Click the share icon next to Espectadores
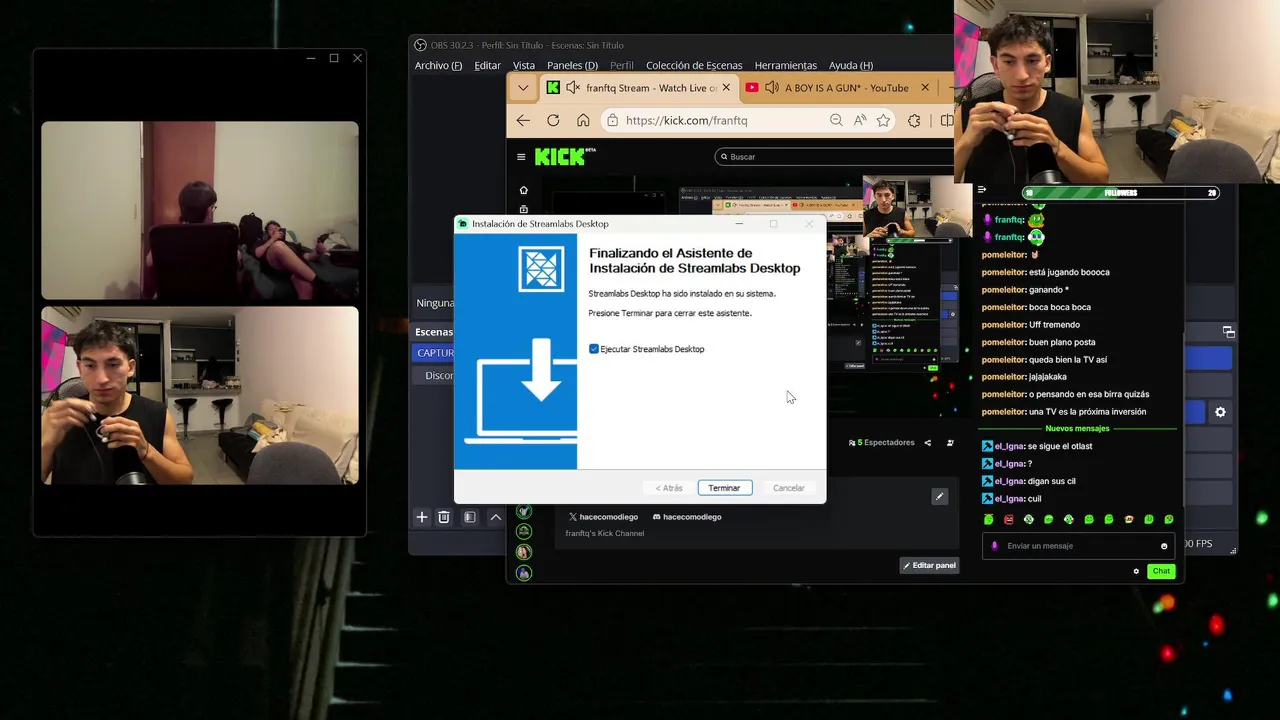The width and height of the screenshot is (1280, 720). 927,443
